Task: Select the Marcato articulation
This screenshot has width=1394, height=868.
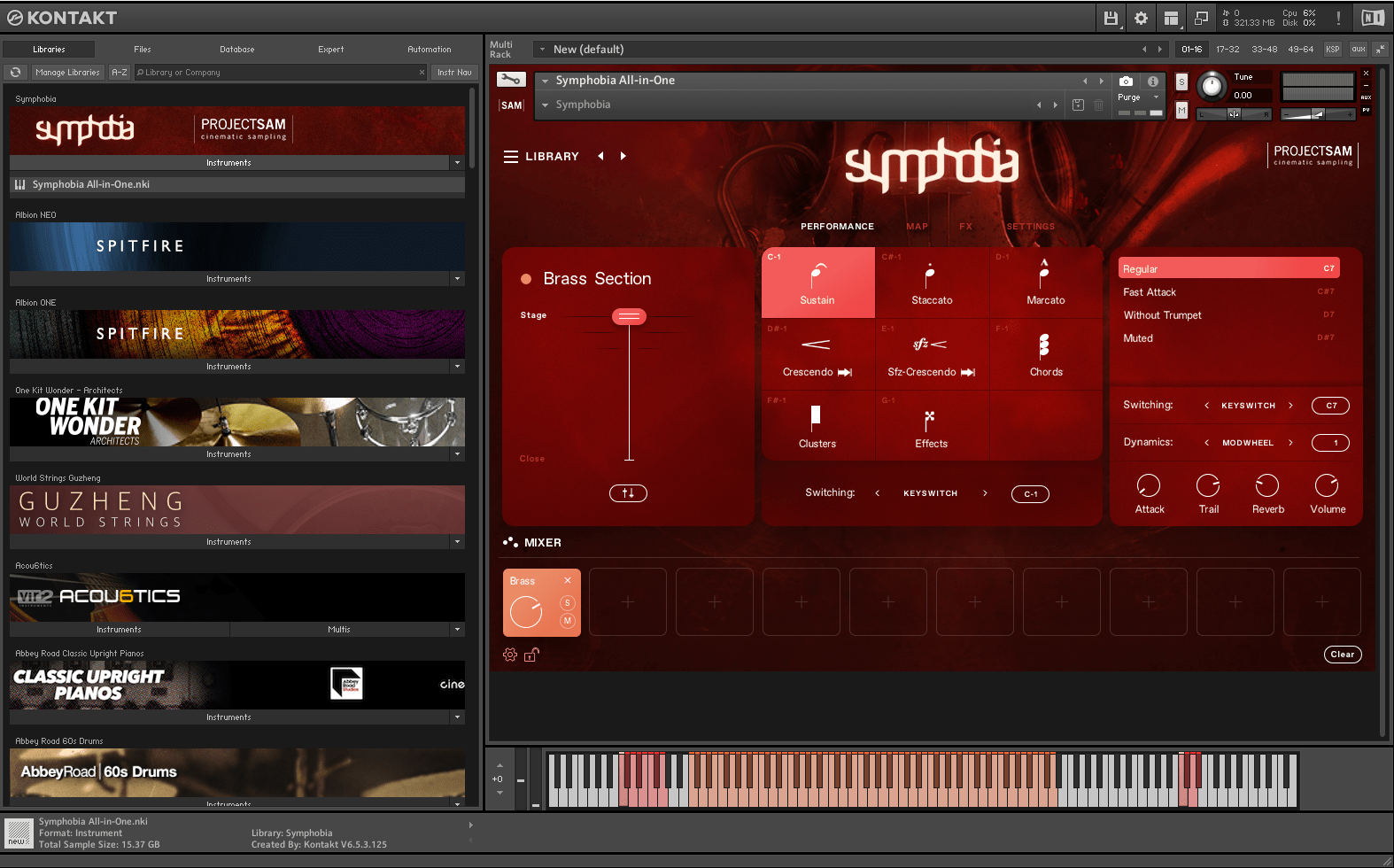Action: 1045,283
